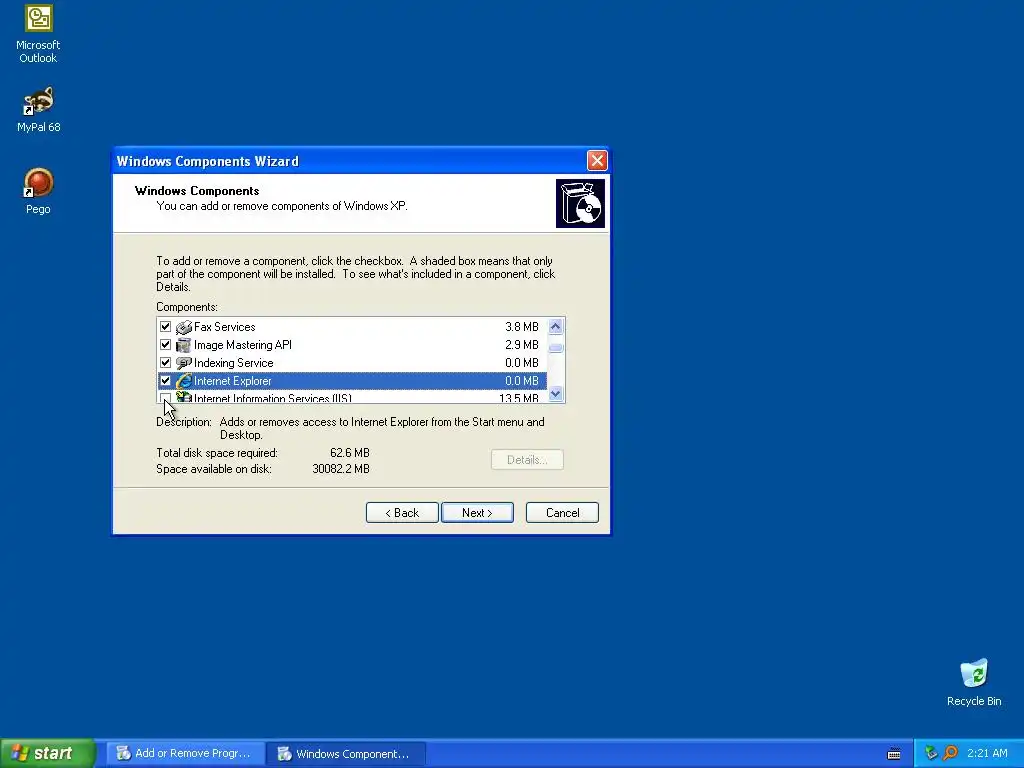Uncheck the Indexing Service checkbox
This screenshot has width=1024, height=768.
tap(165, 362)
